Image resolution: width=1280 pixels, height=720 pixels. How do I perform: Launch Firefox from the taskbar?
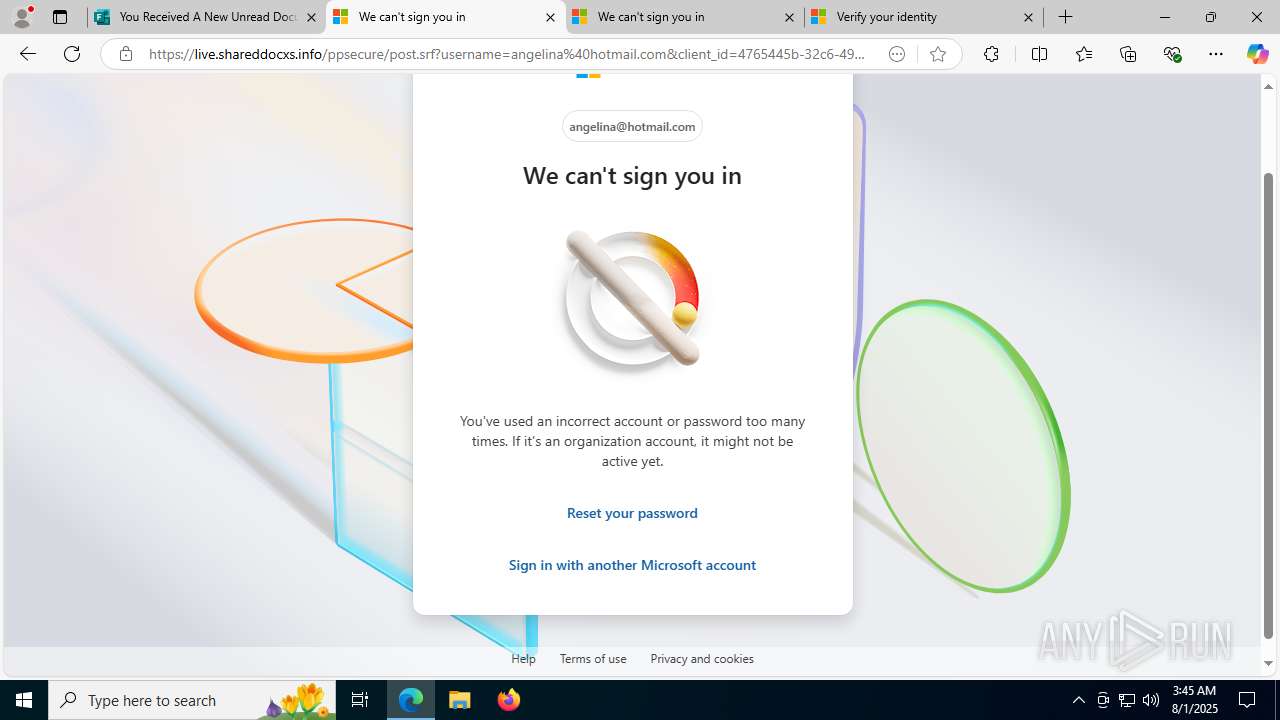click(508, 700)
